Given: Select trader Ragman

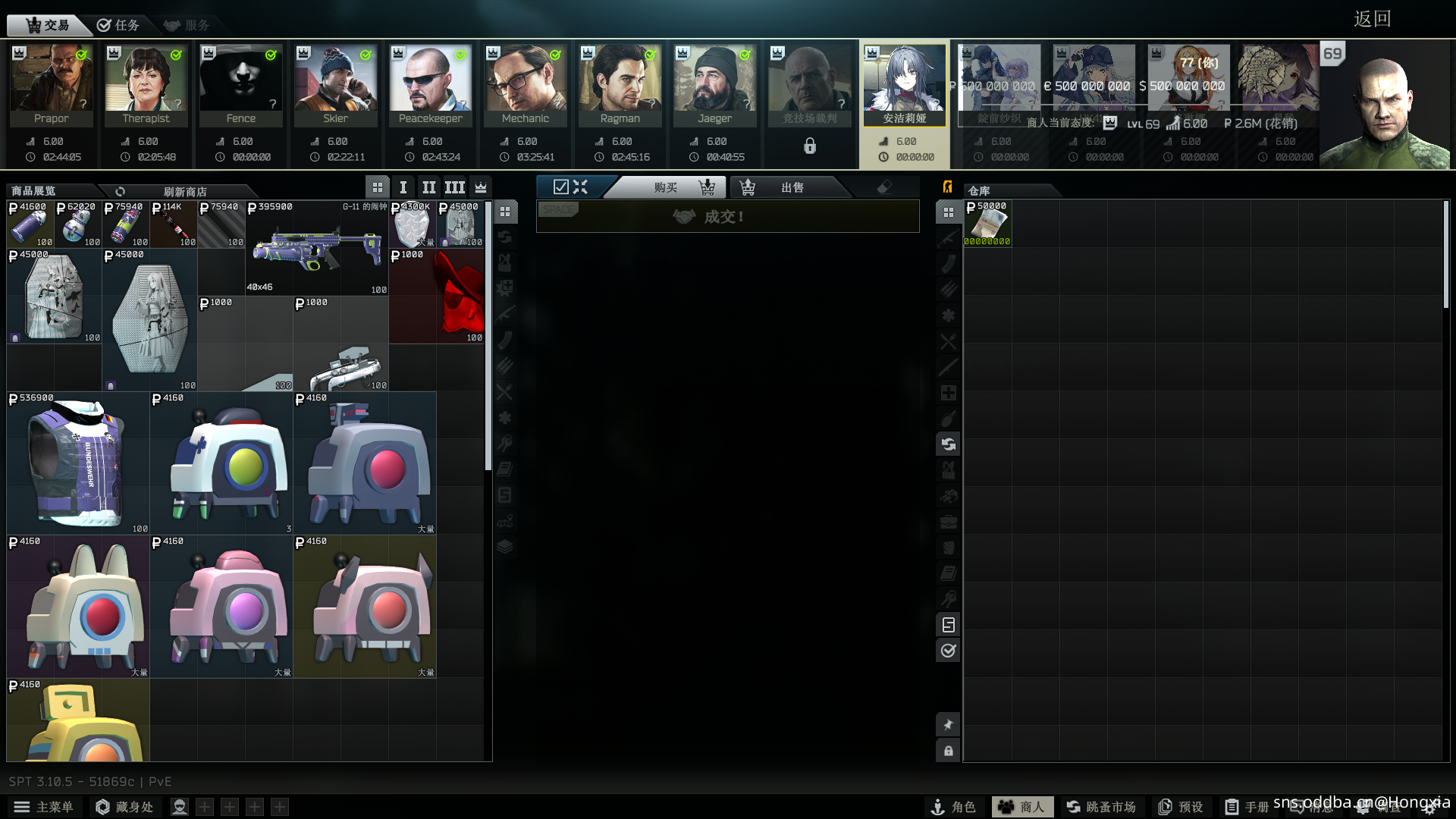Looking at the screenshot, I should point(620,85).
